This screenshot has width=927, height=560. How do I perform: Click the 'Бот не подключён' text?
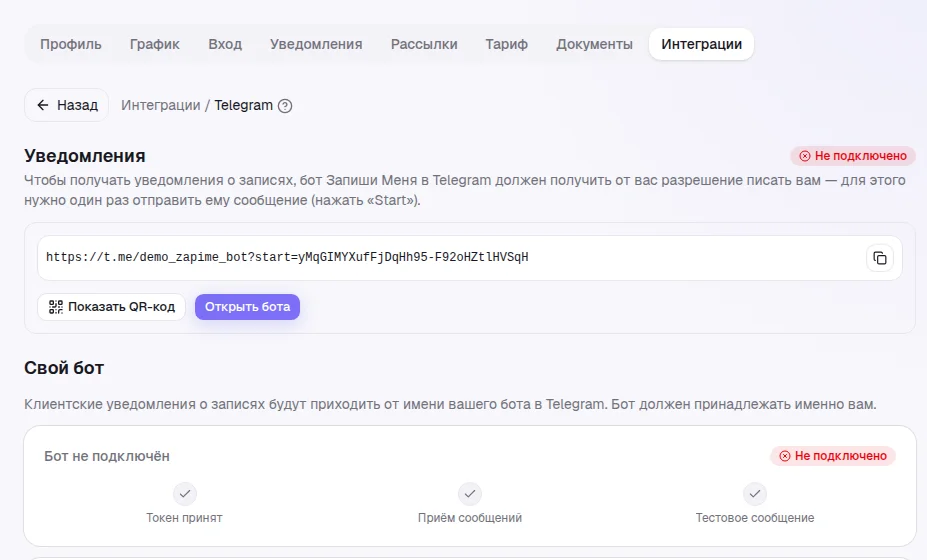click(x=107, y=457)
